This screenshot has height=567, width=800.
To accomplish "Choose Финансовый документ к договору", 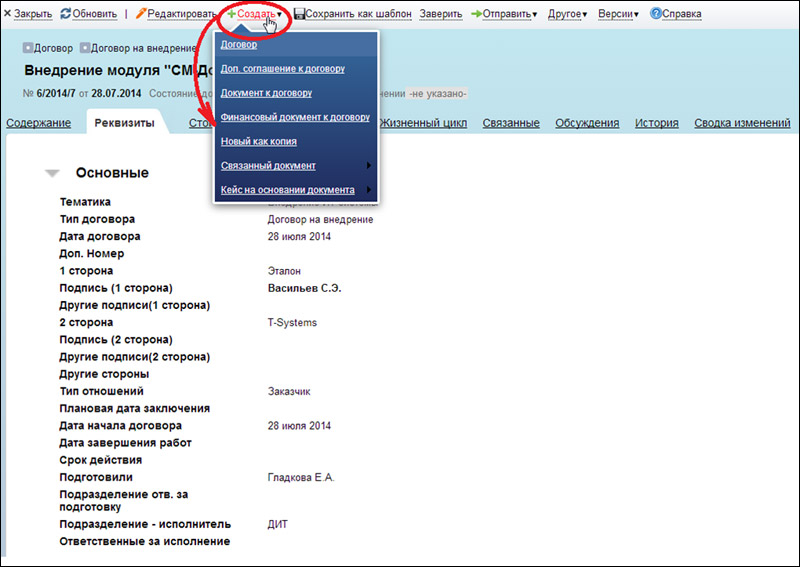I will click(295, 117).
